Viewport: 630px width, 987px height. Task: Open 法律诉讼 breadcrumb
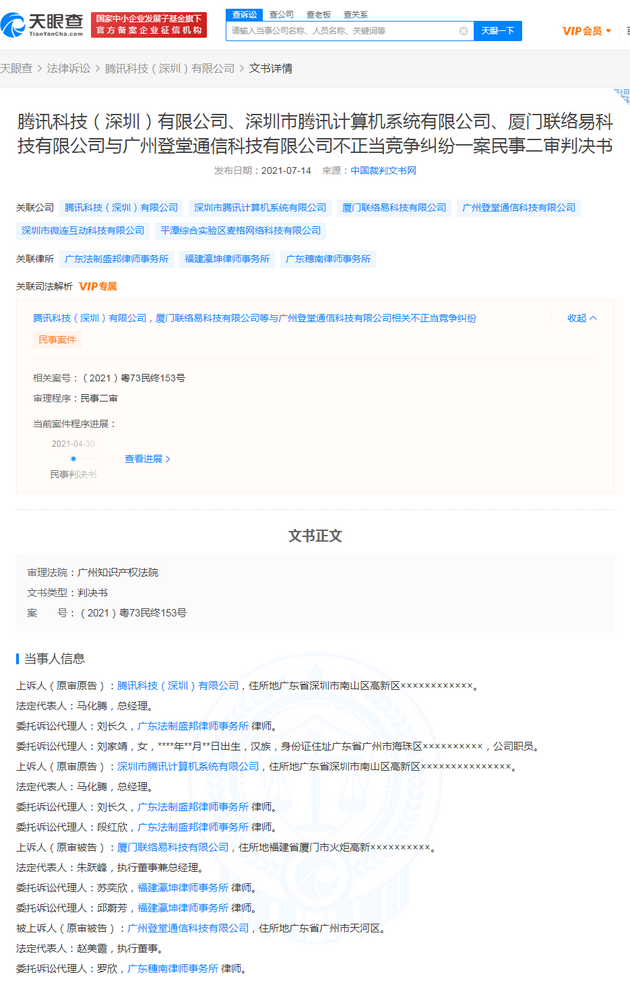[x=69, y=68]
